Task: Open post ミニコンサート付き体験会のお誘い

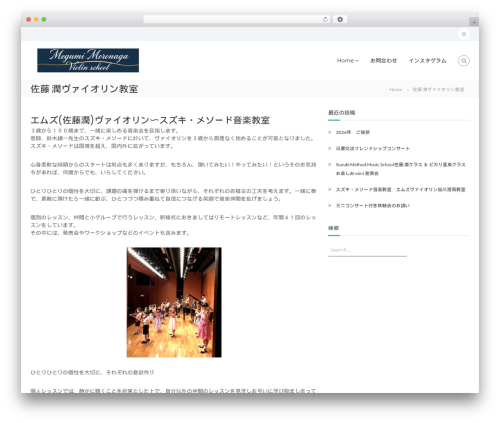Action: click(x=373, y=206)
